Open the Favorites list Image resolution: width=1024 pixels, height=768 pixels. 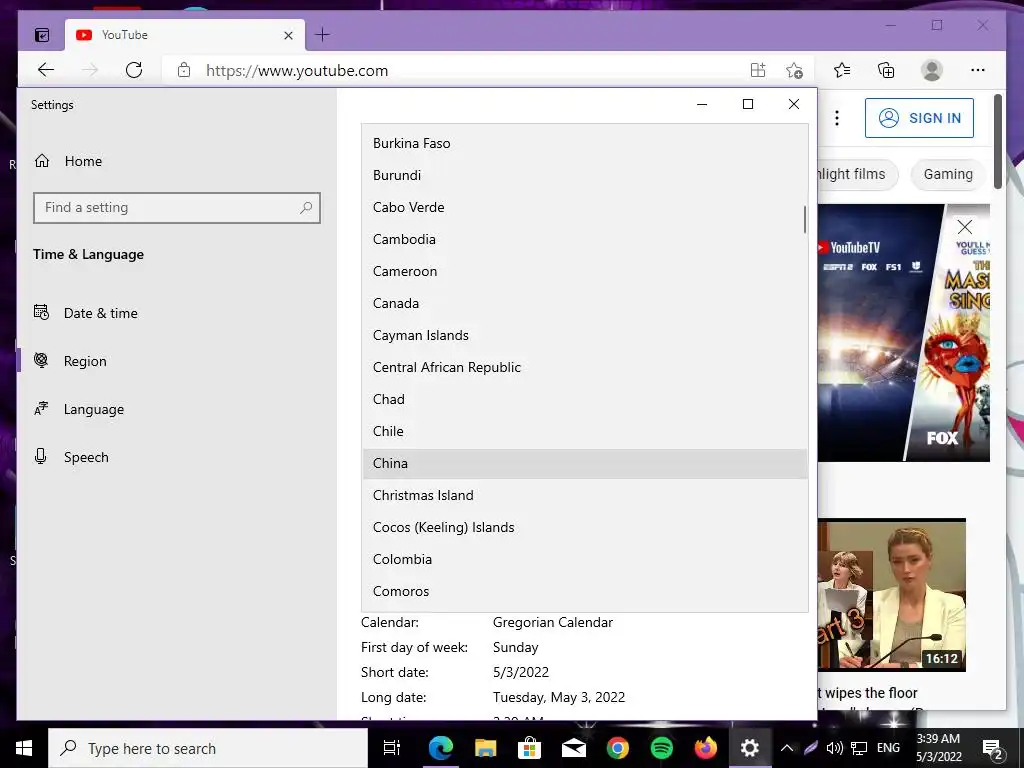pos(842,70)
